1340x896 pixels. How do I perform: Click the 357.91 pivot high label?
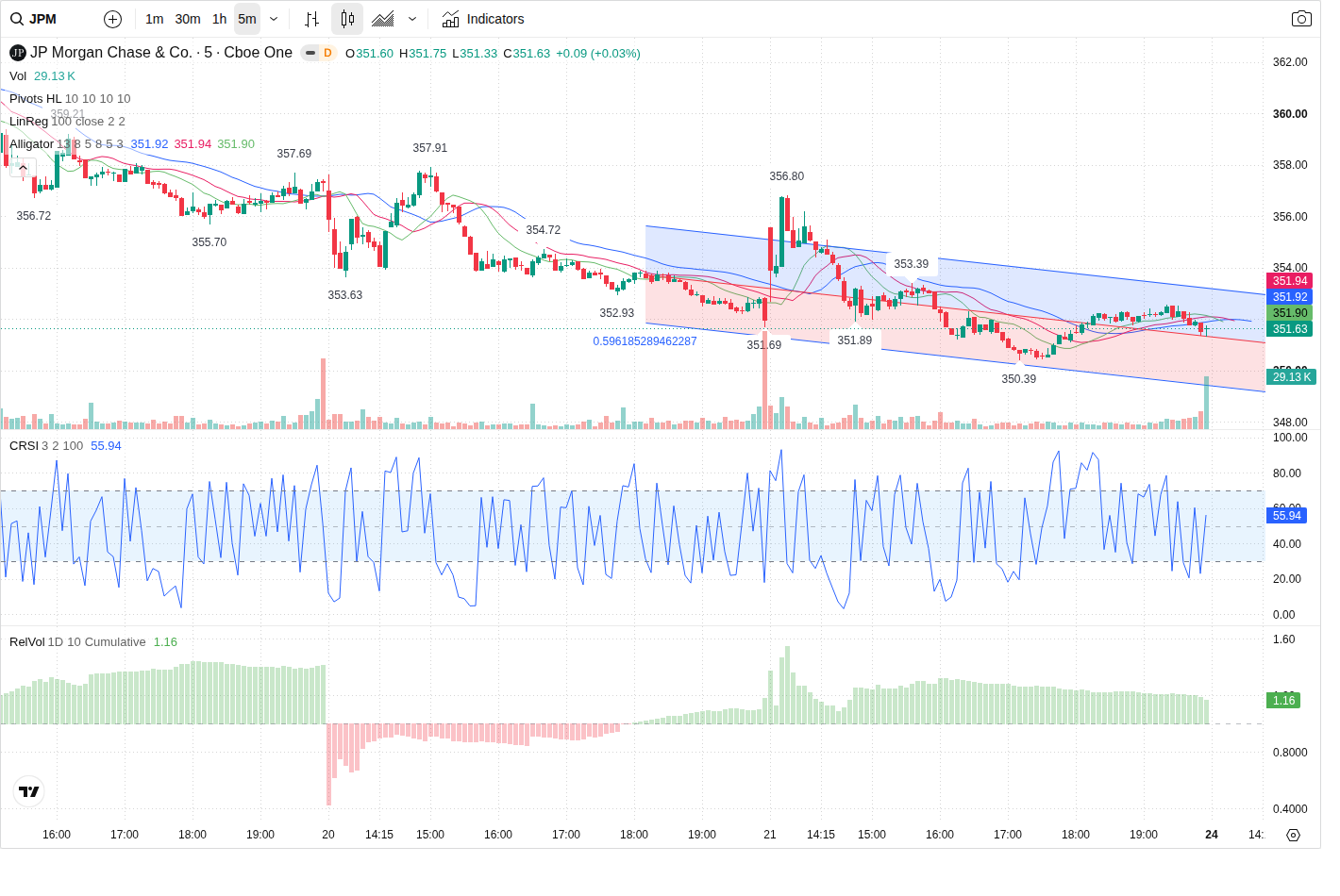(x=430, y=148)
